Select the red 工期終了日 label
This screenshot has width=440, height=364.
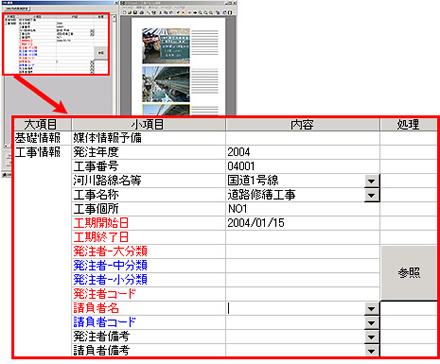[101, 237]
